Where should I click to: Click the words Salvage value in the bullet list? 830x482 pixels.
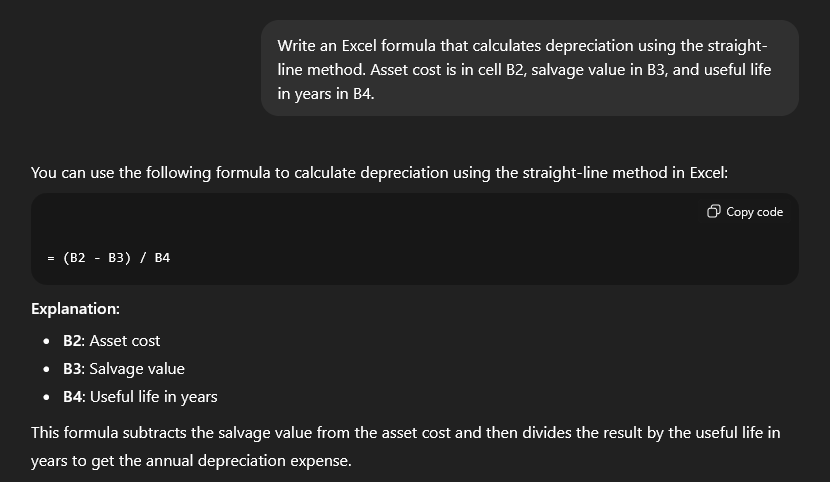click(137, 369)
